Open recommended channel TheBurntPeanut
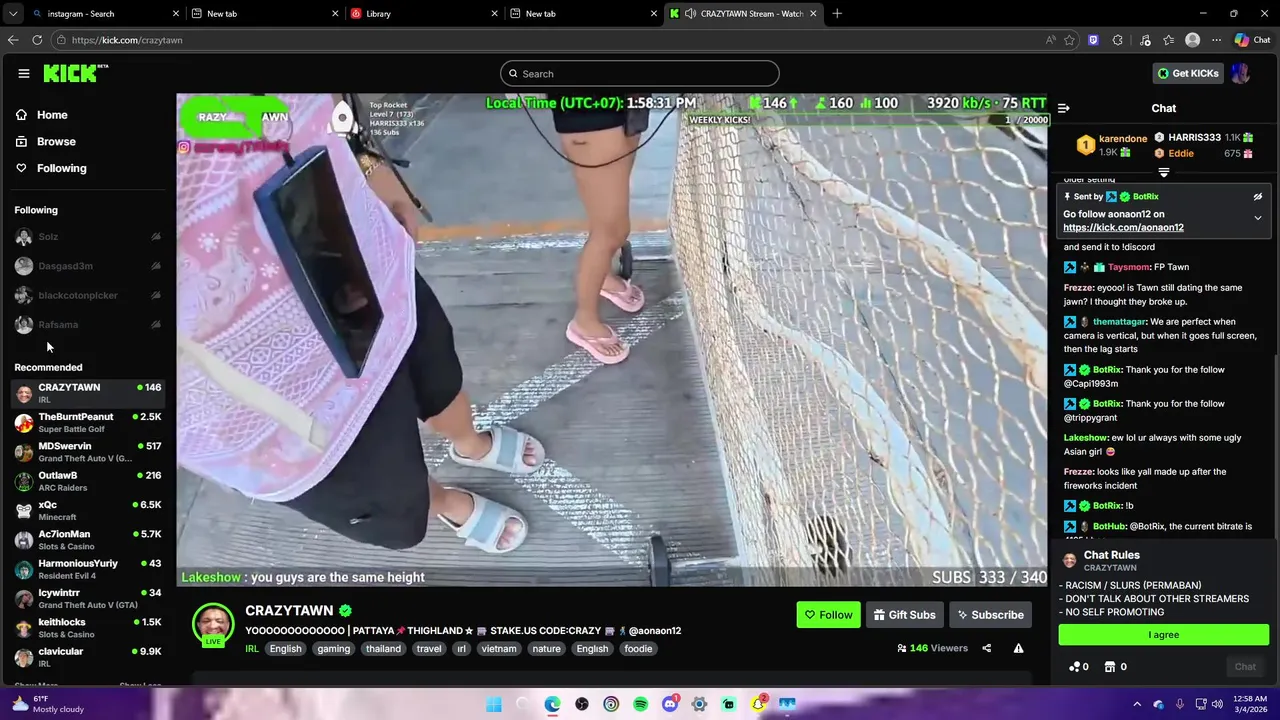Screen dimensions: 1280x720 (x=88, y=422)
